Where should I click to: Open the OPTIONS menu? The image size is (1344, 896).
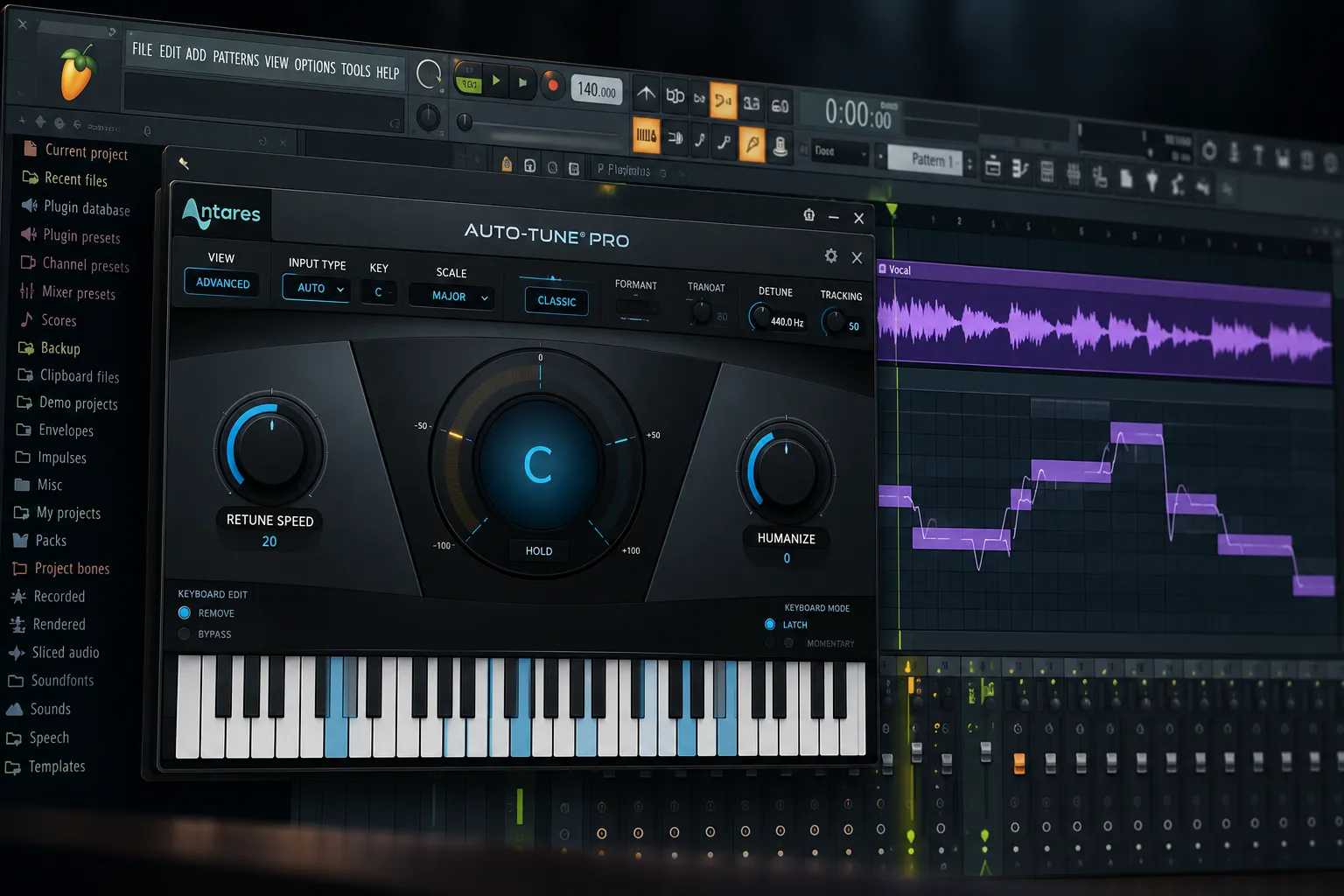[x=315, y=66]
